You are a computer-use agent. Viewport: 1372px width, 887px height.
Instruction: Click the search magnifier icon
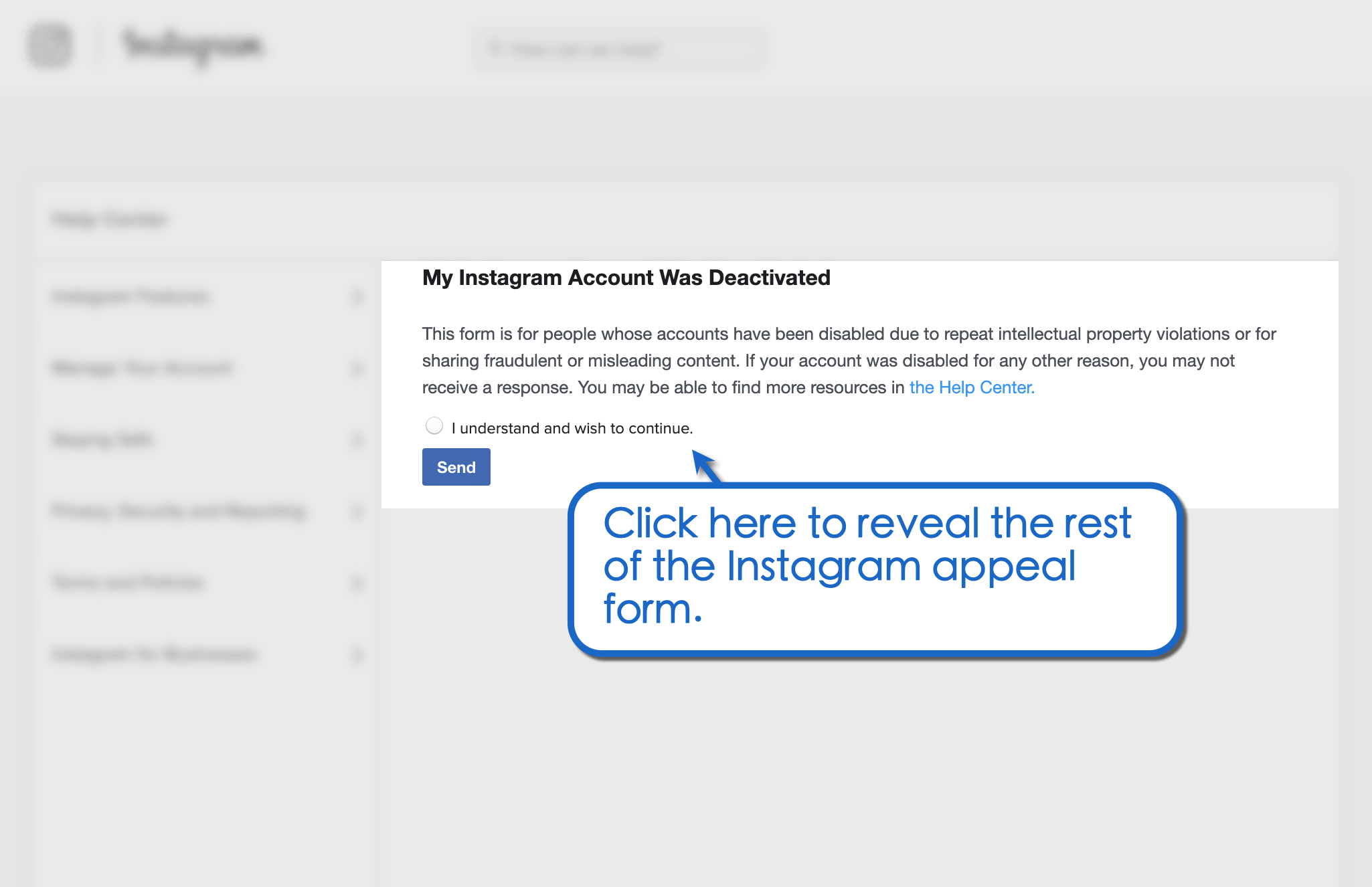[495, 49]
